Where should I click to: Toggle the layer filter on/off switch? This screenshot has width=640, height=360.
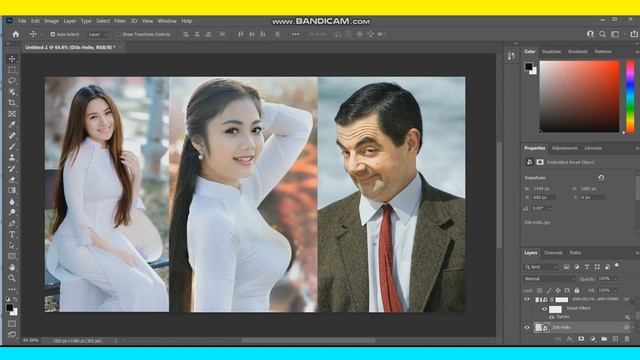pos(617,265)
